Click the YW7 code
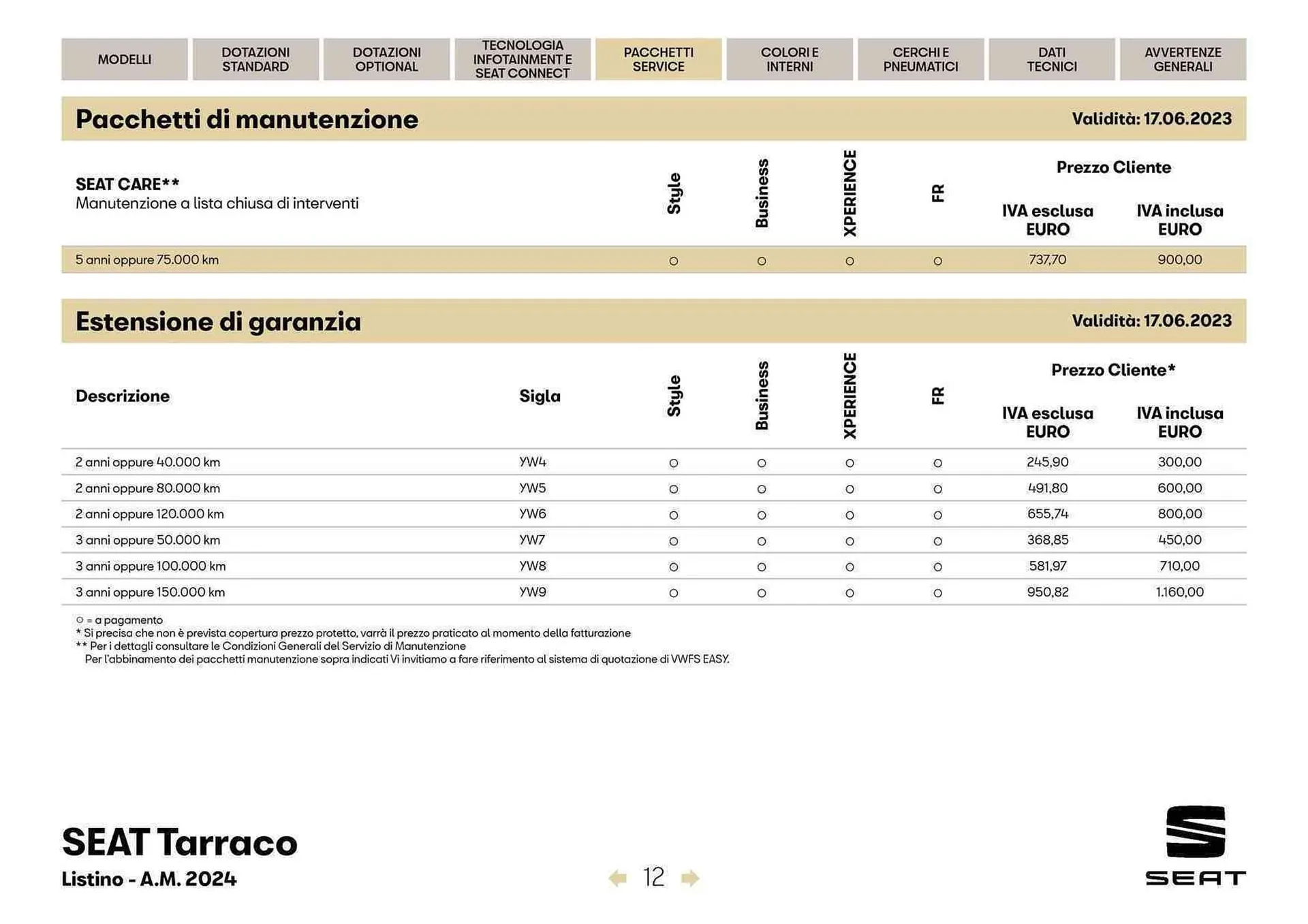1308x924 pixels. pyautogui.click(x=532, y=540)
